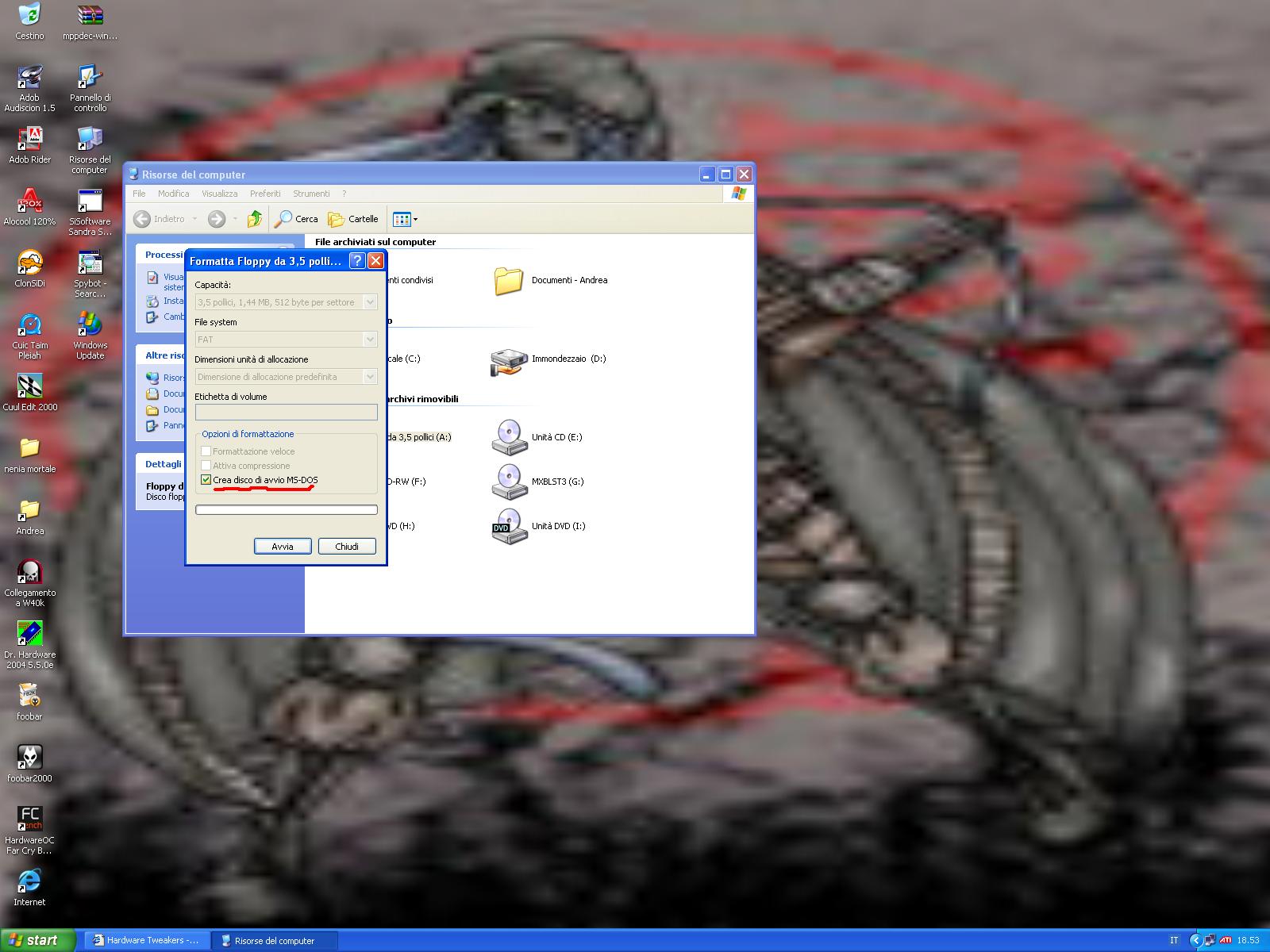1270x952 pixels.
Task: Click the Etichetta di volume input field
Action: (287, 412)
